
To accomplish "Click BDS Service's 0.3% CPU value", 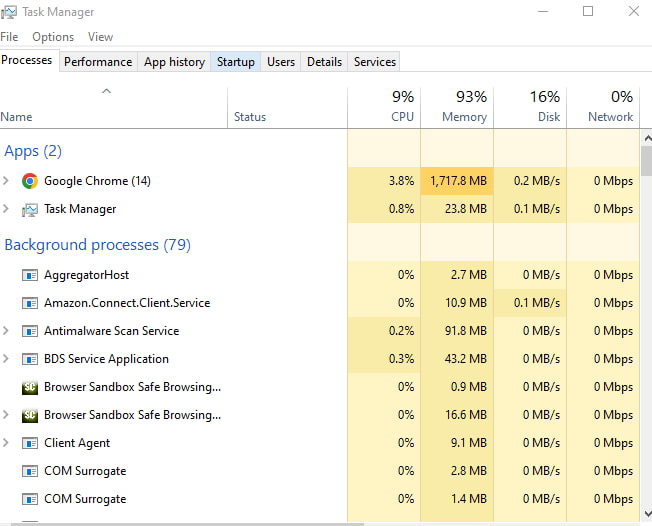I will click(x=401, y=359).
